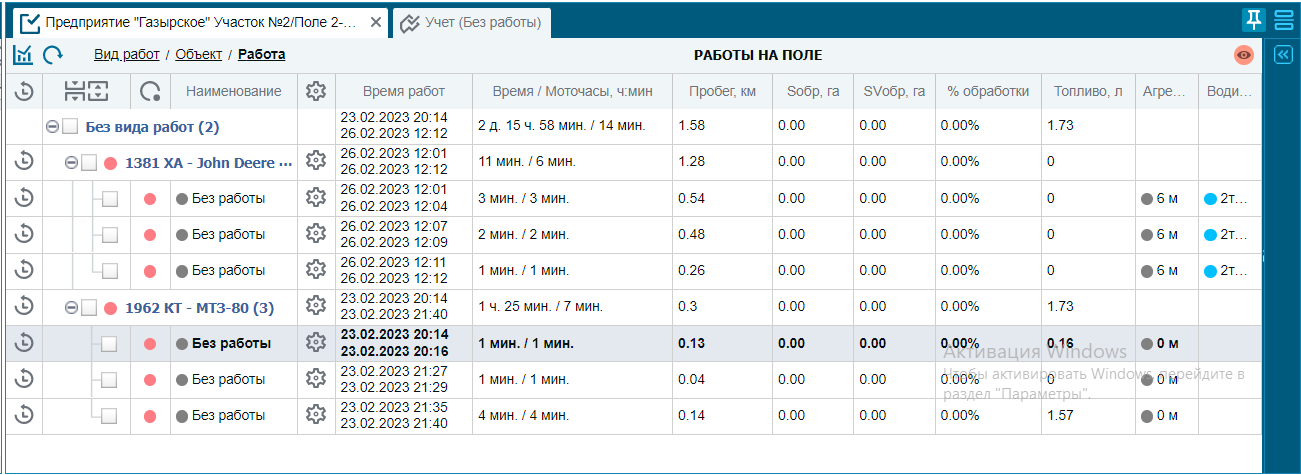Click the refresh arrow icon
Image resolution: width=1301 pixels, height=475 pixels.
point(53,55)
